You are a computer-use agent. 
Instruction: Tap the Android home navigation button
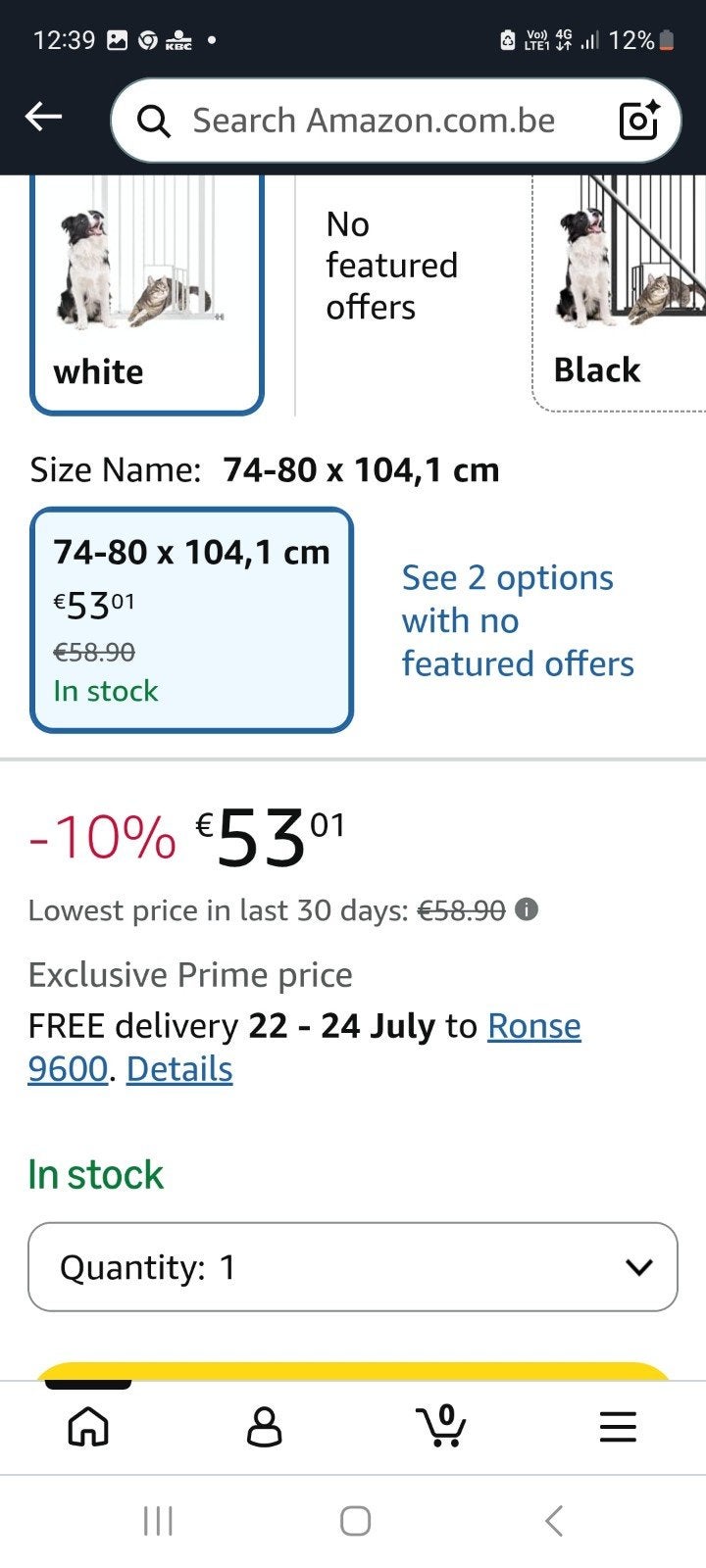point(355,1521)
